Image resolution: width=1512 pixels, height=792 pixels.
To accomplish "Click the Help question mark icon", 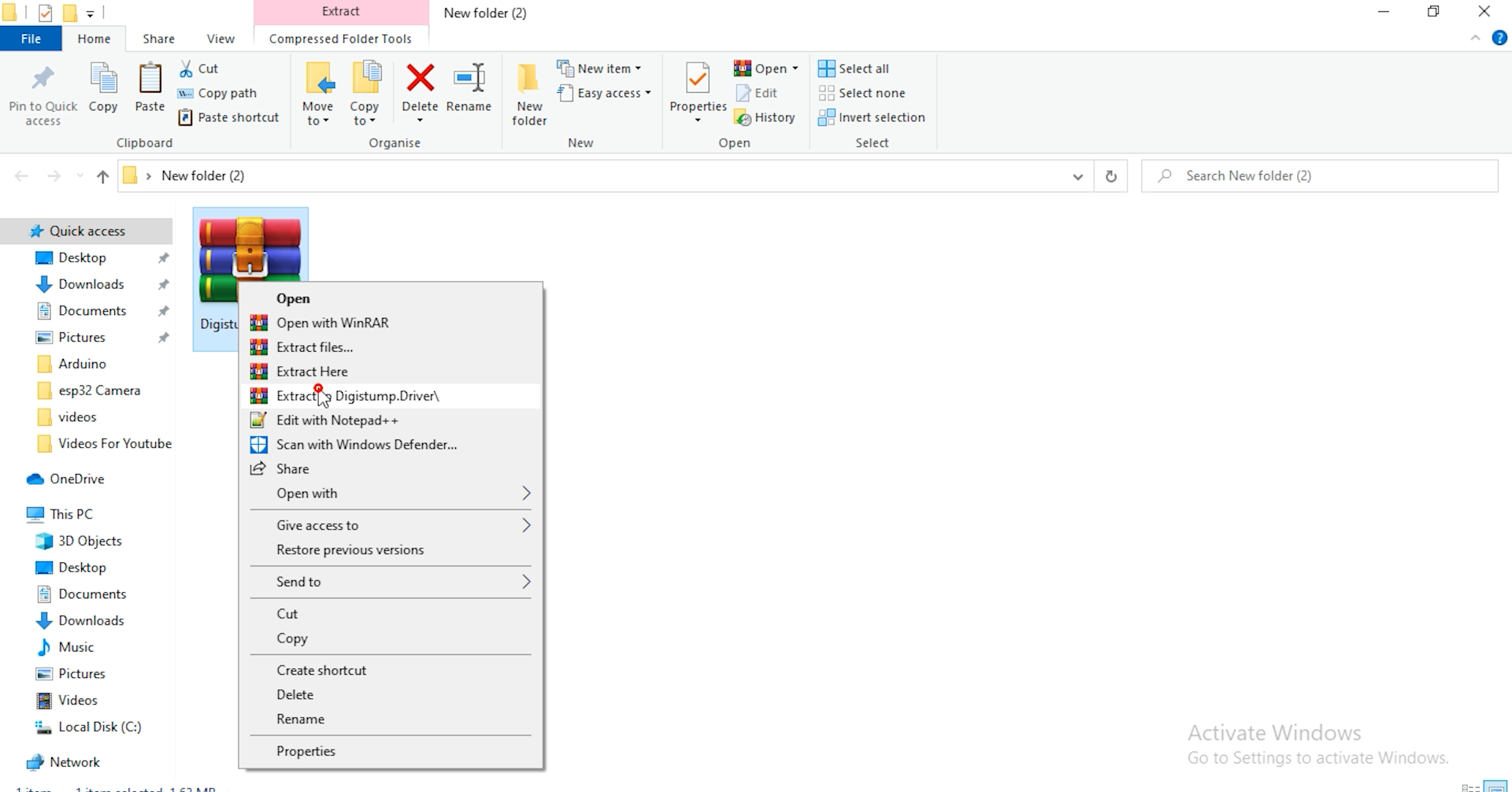I will (1499, 39).
